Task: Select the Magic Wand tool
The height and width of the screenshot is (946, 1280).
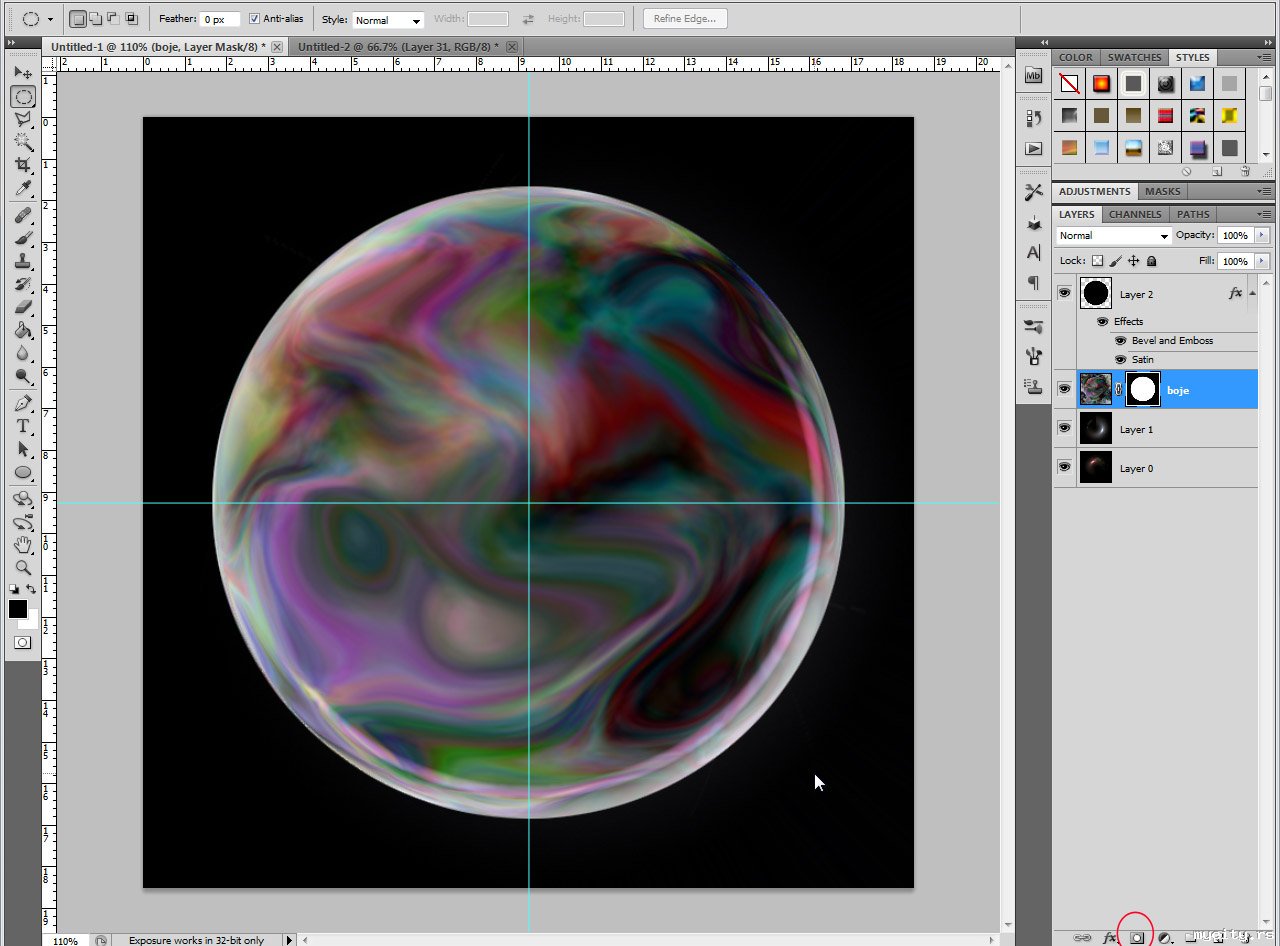Action: point(23,142)
